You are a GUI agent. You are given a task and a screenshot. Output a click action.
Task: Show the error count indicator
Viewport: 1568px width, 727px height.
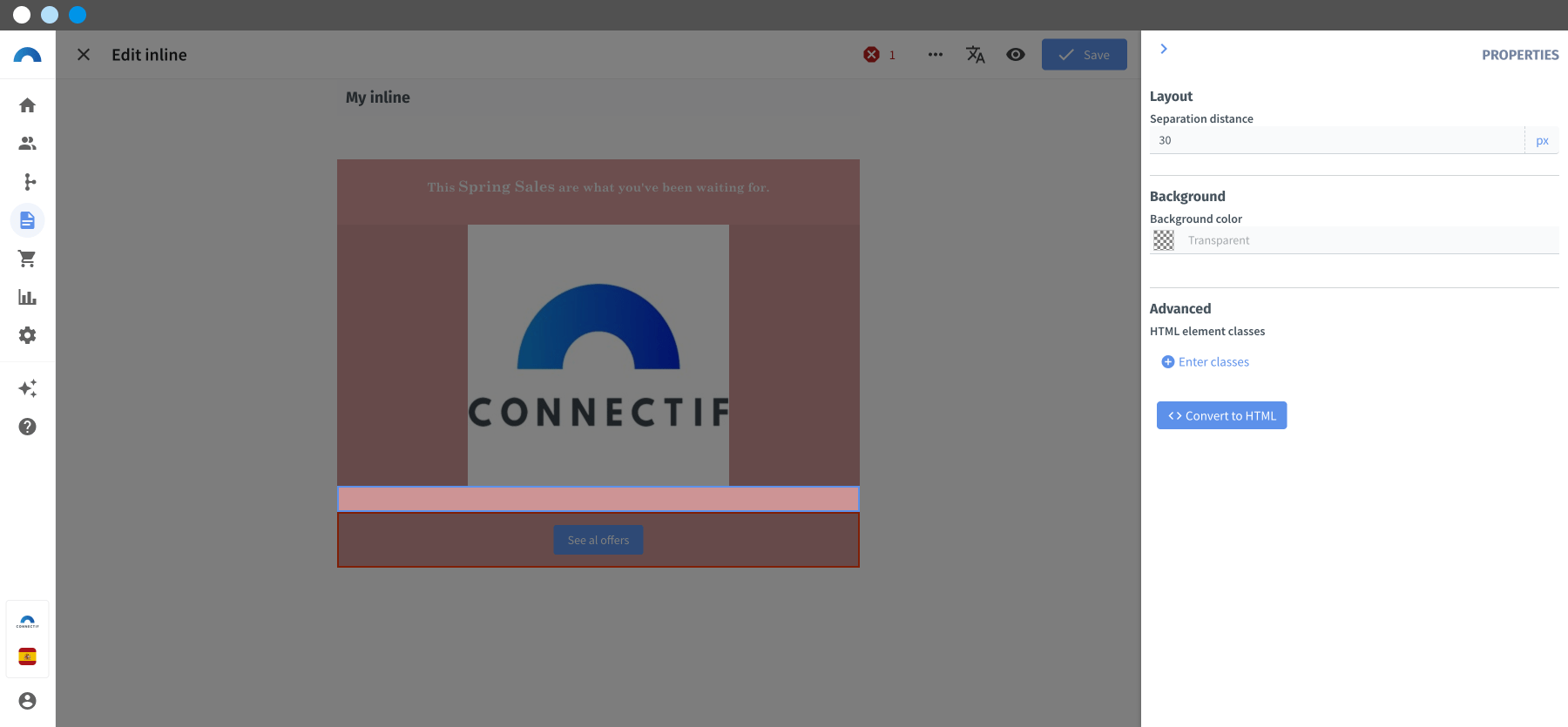point(880,55)
